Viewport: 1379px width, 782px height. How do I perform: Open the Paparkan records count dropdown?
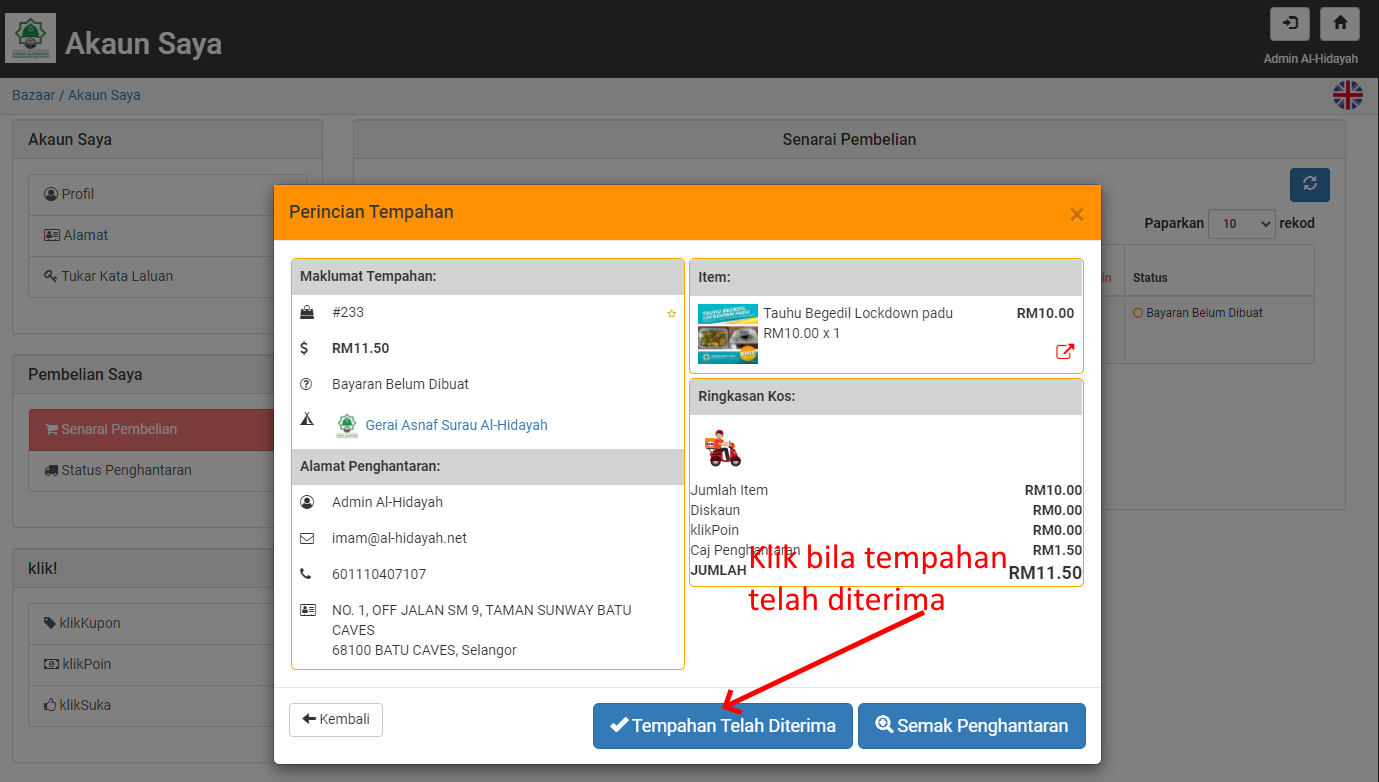[1241, 224]
